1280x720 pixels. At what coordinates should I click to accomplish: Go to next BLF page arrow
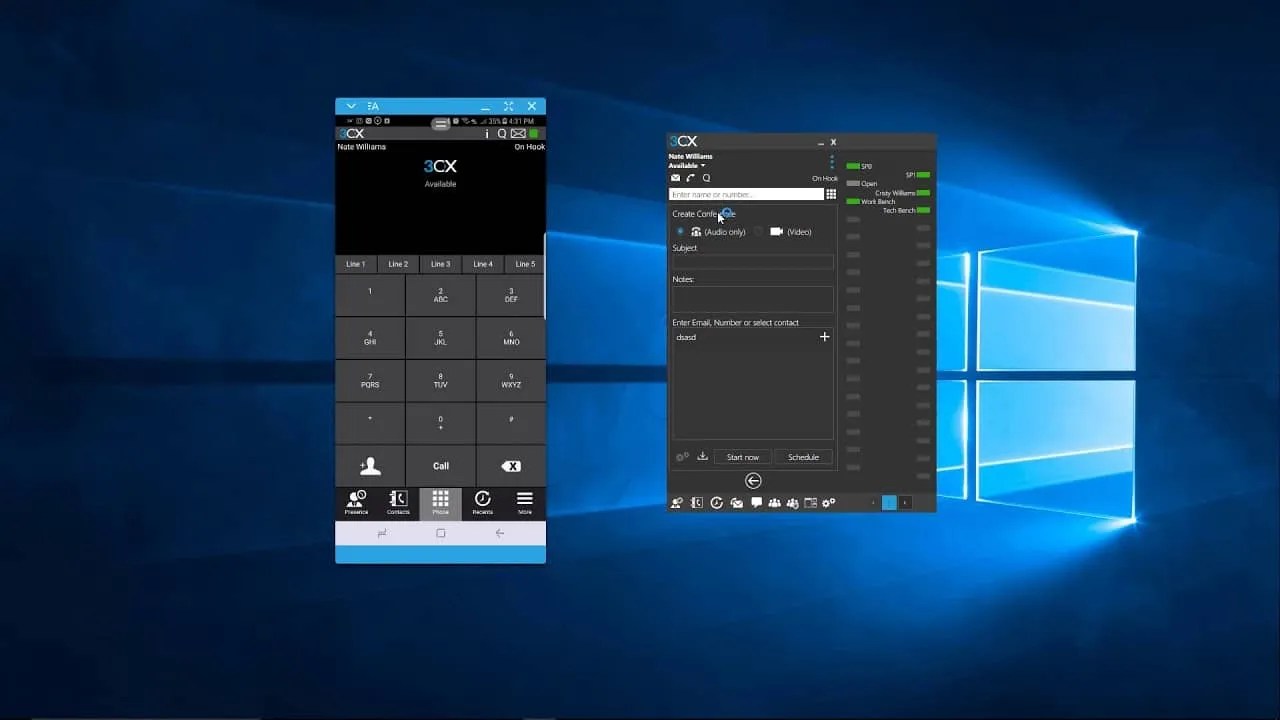905,503
